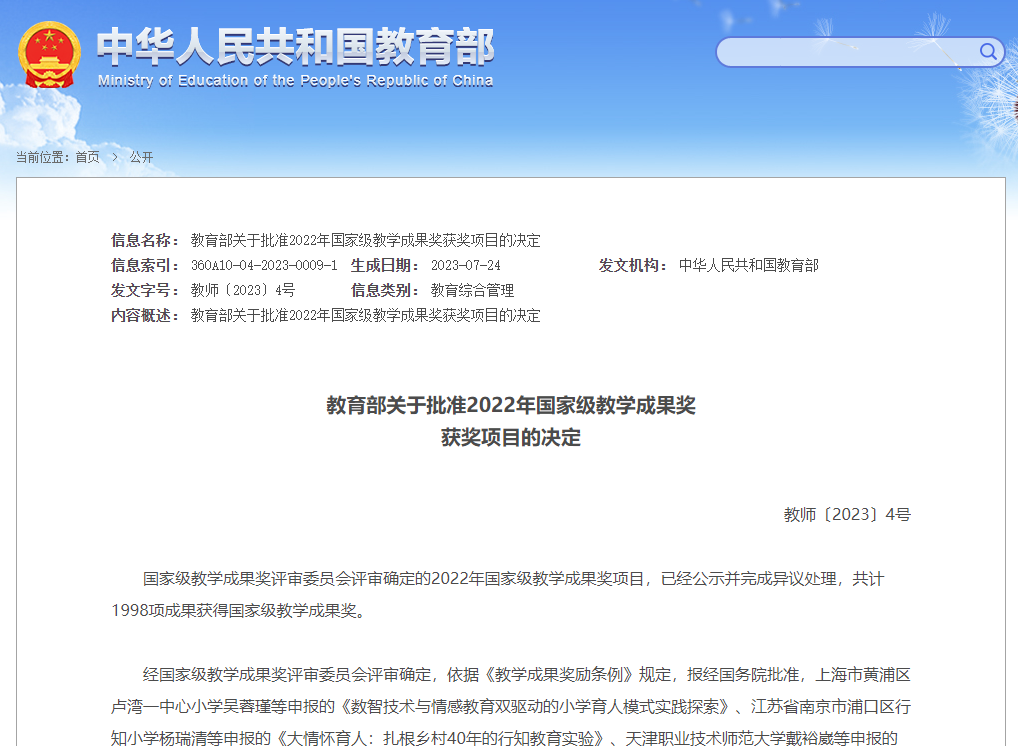Open the 公开 breadcrumb link

141,157
